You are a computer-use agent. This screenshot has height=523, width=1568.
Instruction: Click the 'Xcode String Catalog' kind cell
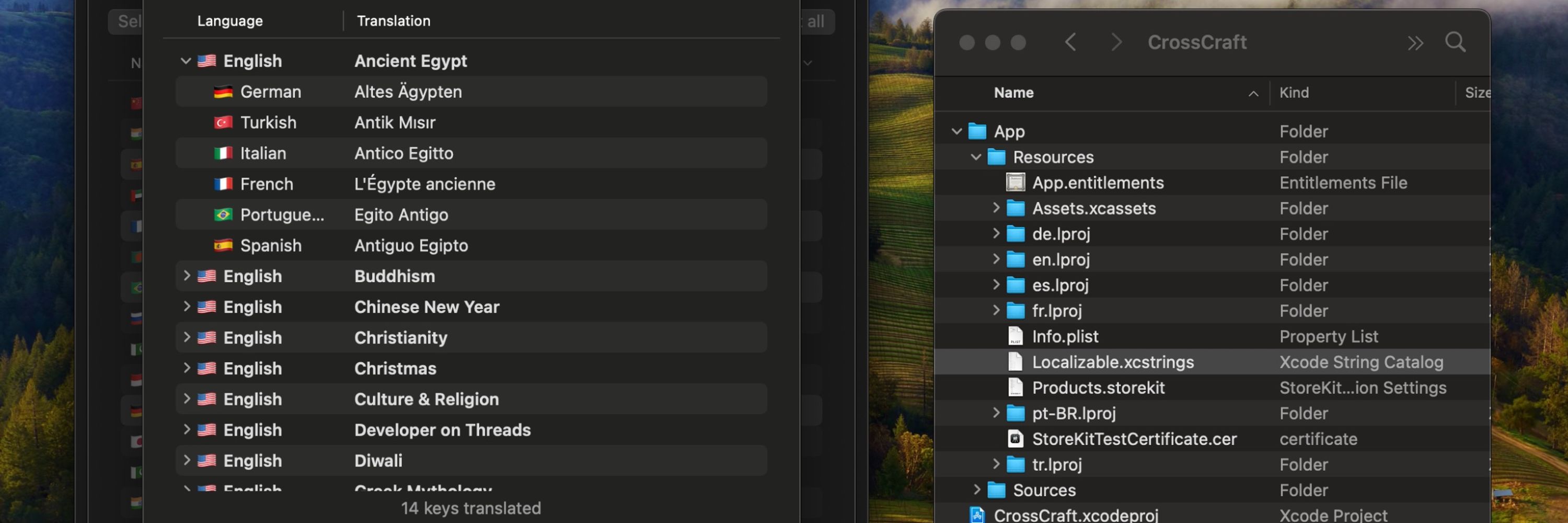coord(1361,362)
